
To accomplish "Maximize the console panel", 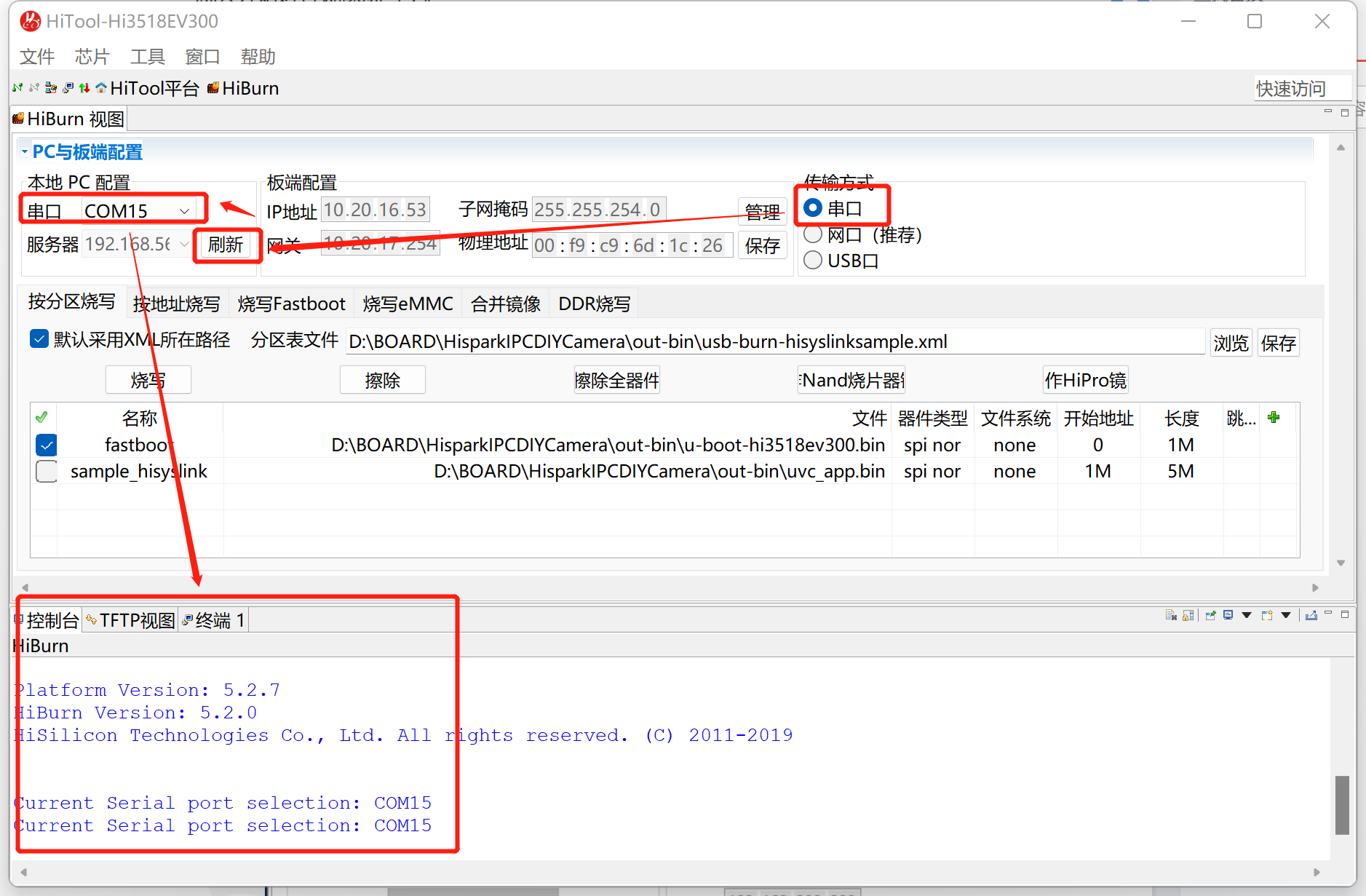I will pos(1345,614).
